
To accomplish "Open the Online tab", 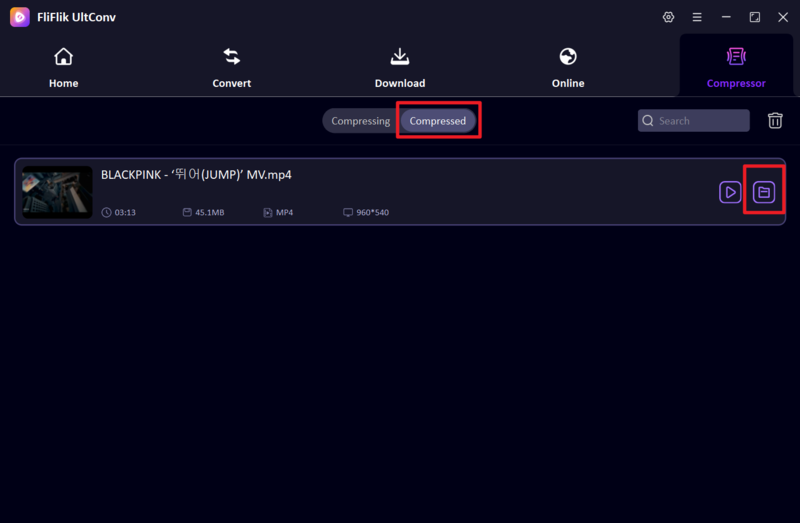I will (x=568, y=67).
